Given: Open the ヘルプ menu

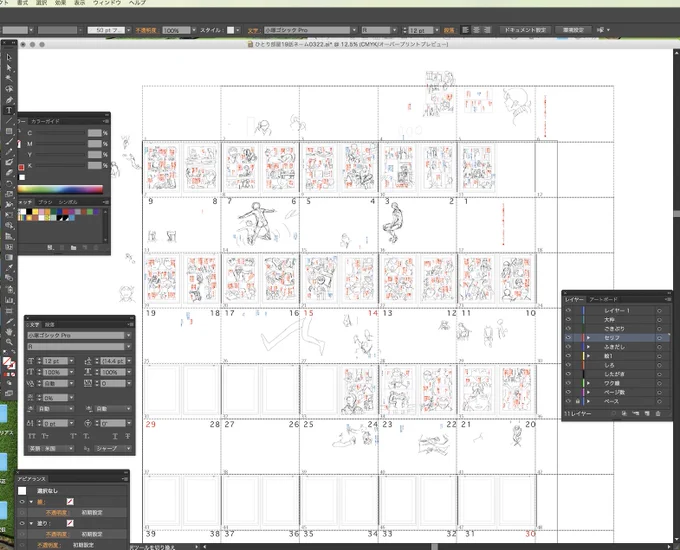Looking at the screenshot, I should (137, 3).
